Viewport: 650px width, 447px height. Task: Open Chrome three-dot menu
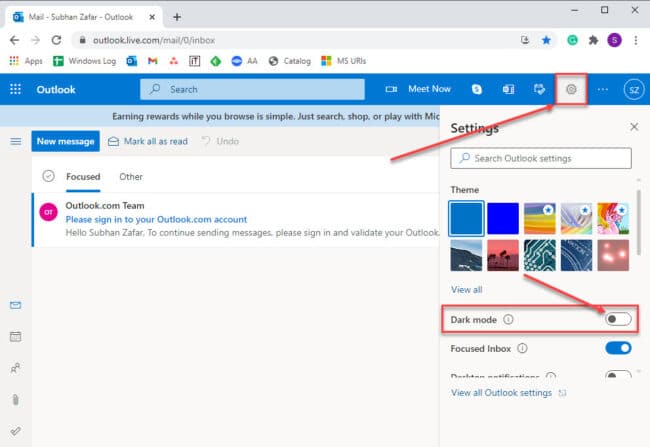pos(635,40)
